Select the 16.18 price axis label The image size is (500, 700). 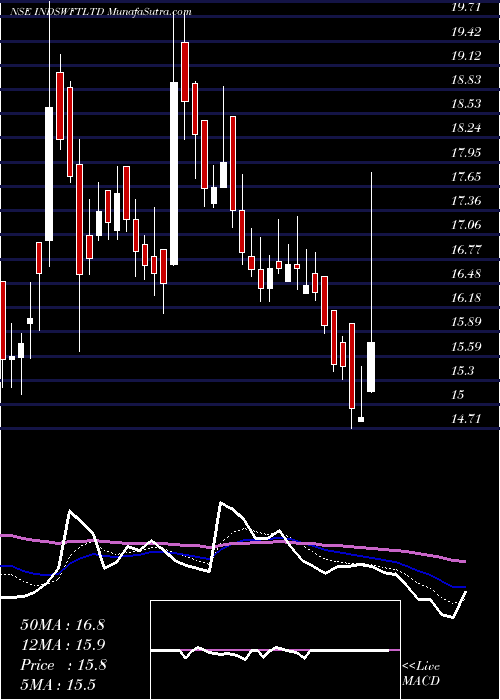[x=466, y=298]
